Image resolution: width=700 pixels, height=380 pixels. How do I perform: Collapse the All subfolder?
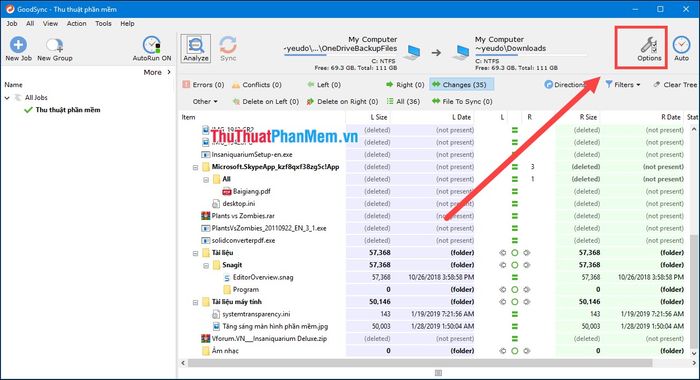(206, 180)
